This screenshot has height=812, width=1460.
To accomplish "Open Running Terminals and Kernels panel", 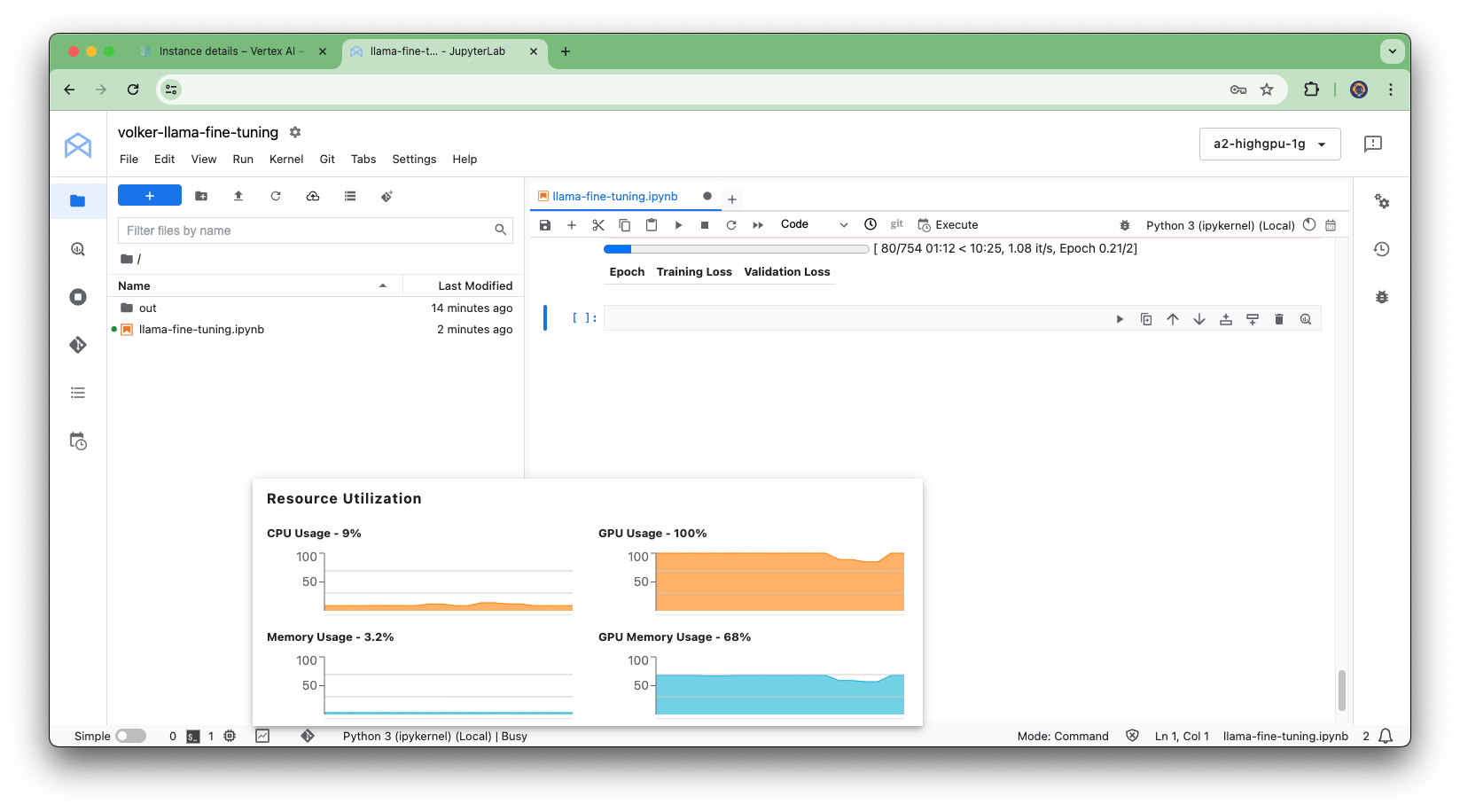I will coord(78,297).
